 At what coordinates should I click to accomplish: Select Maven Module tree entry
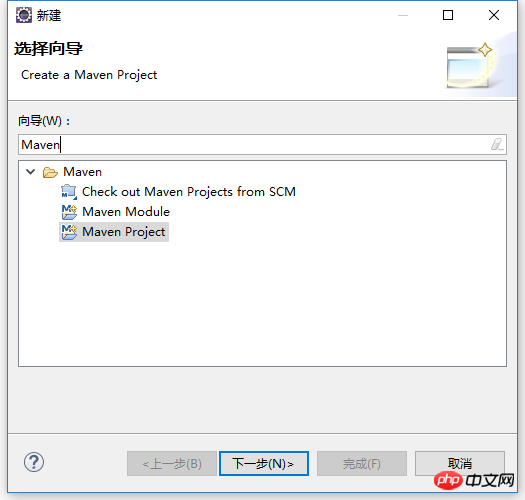(116, 212)
